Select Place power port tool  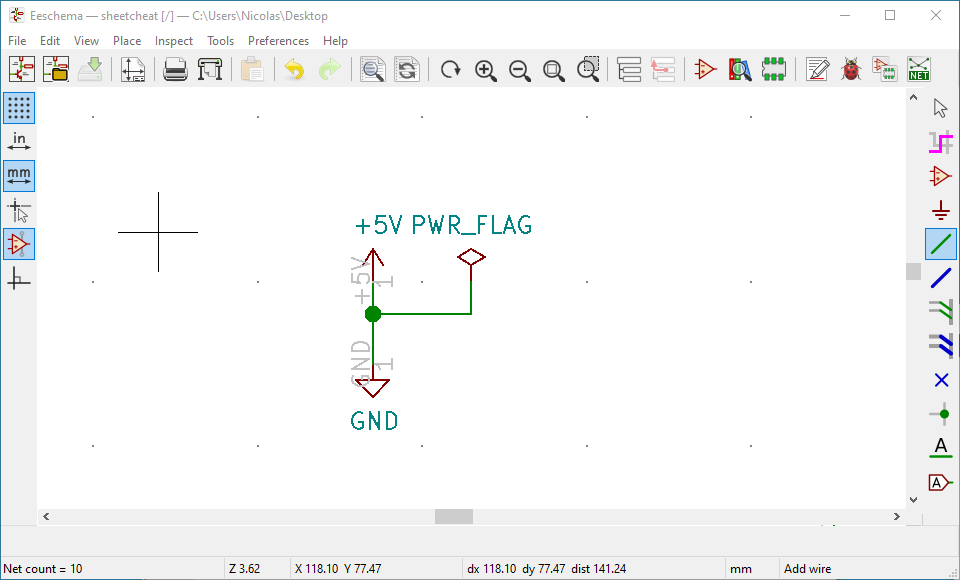click(941, 211)
